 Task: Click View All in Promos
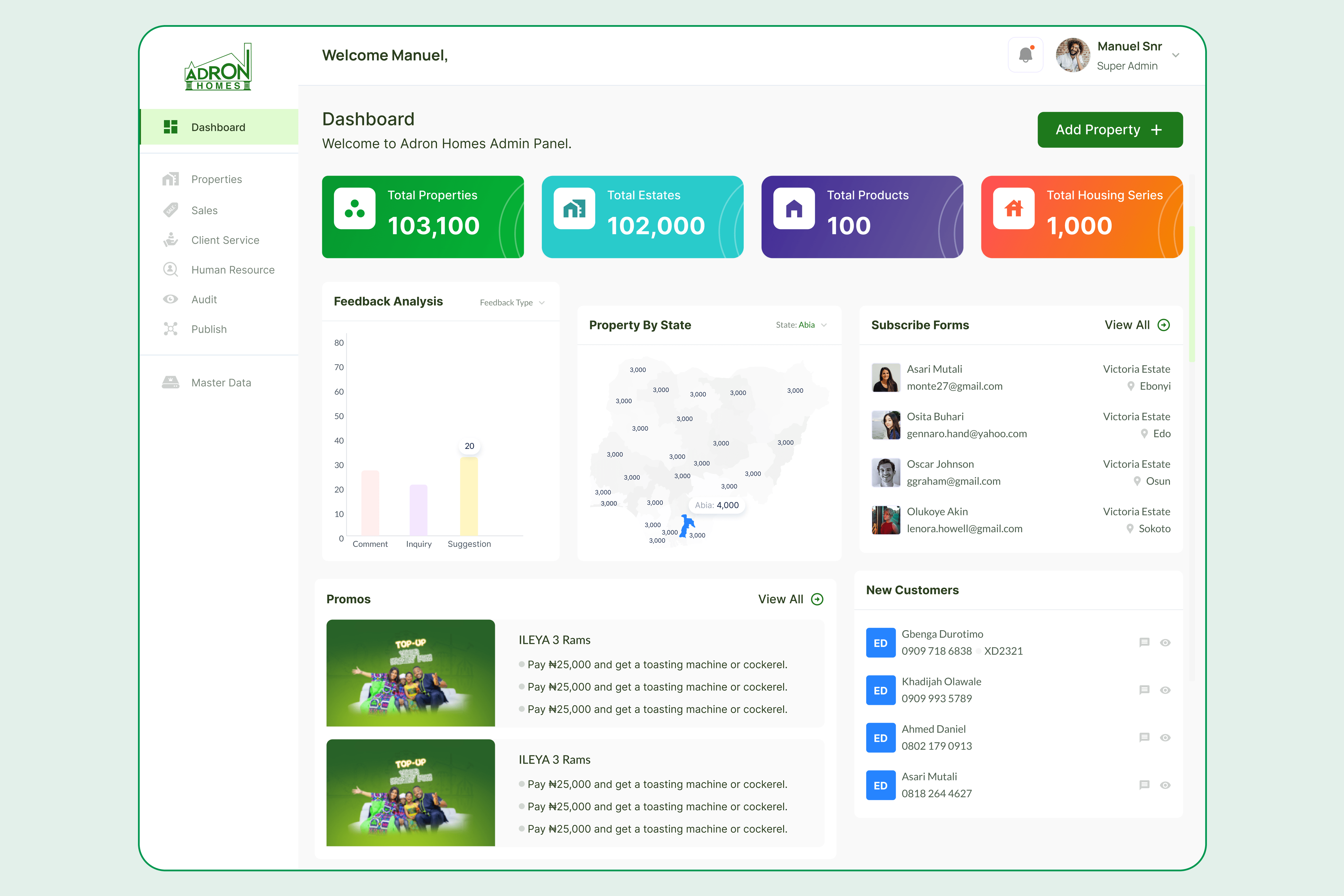781,599
